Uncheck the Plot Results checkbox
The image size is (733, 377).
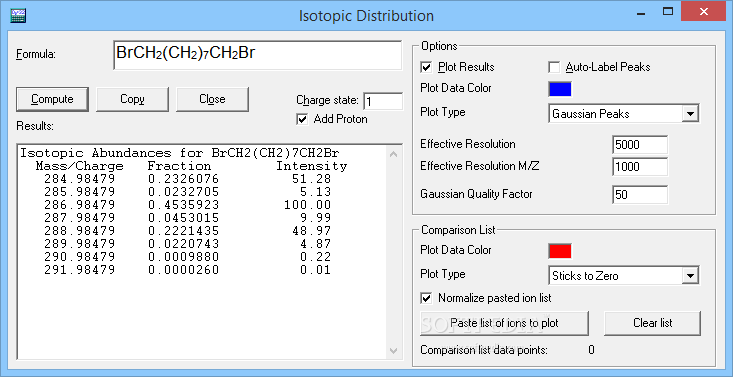point(426,67)
